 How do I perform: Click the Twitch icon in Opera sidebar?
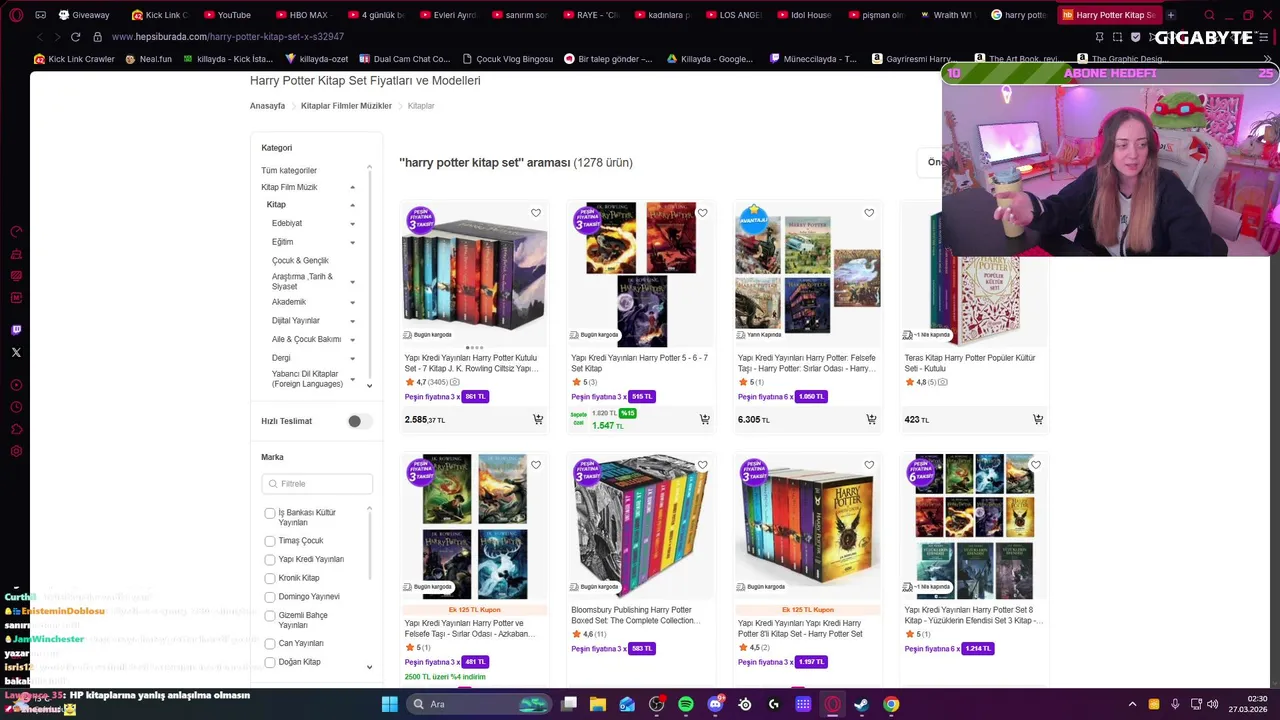click(16, 330)
